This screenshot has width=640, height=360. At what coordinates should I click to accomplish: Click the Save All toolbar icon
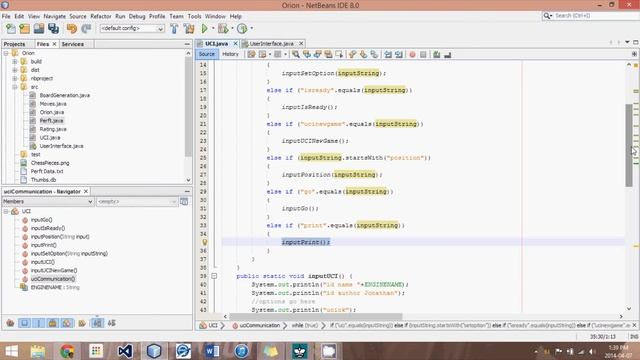53,29
